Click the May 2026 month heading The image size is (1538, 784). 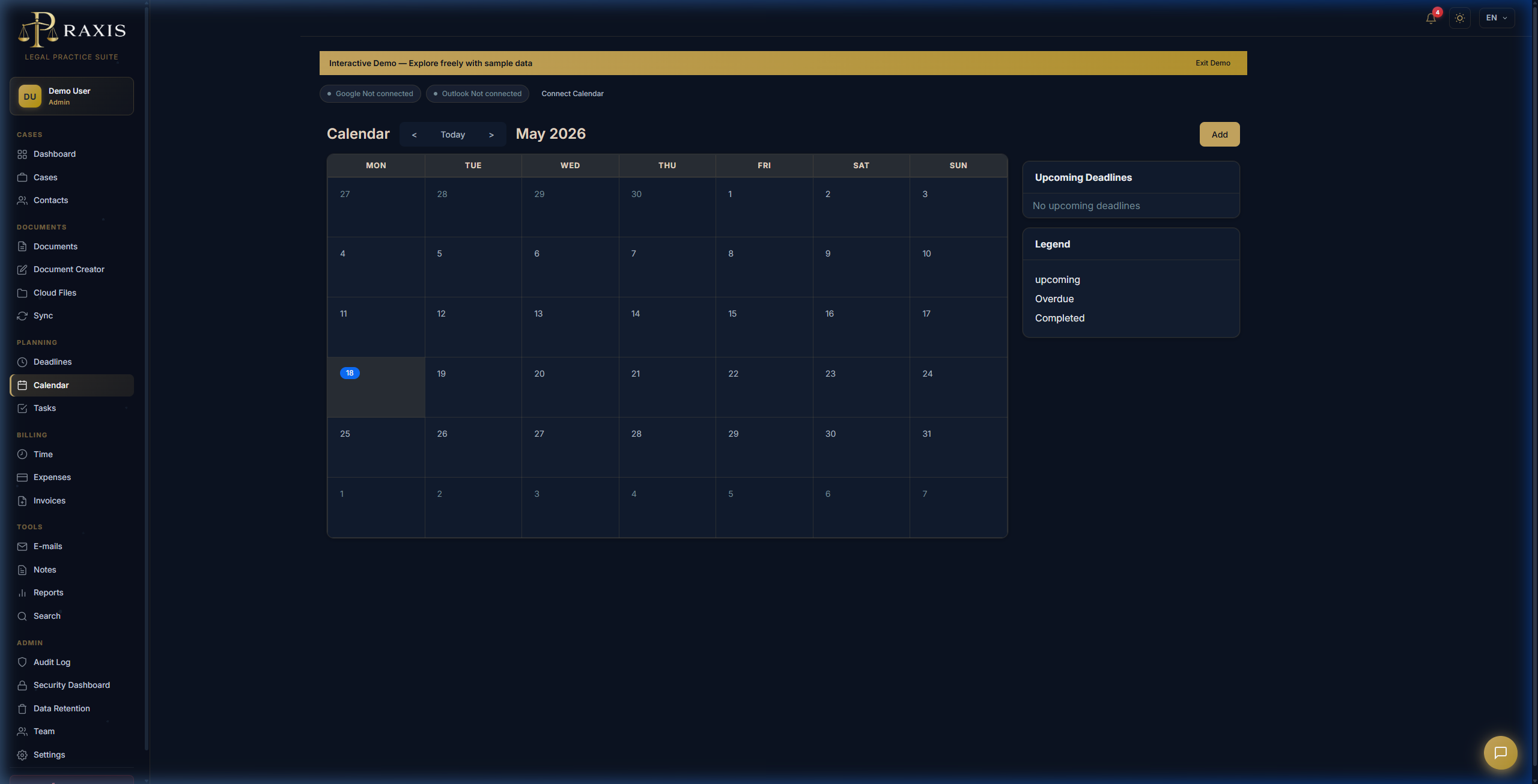tap(550, 134)
